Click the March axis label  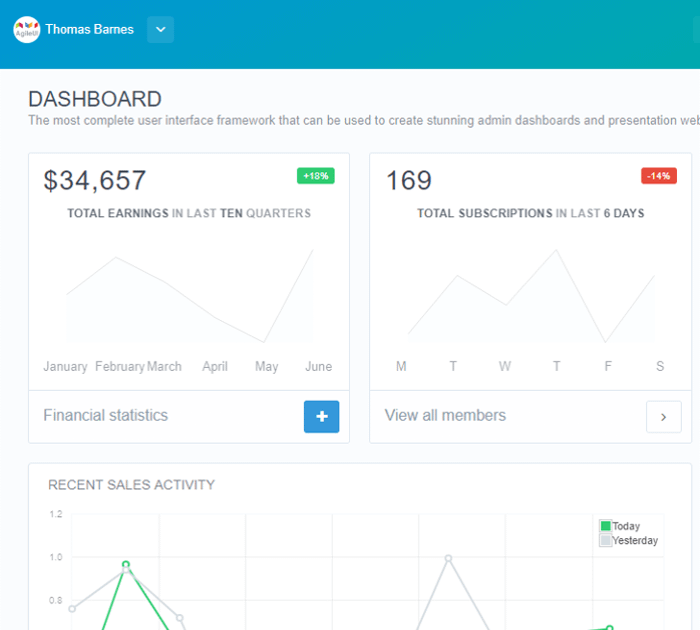[x=164, y=367]
